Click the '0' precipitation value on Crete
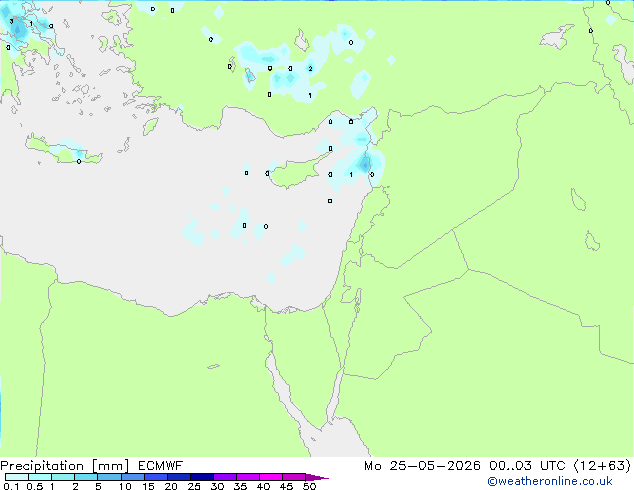Screen dimensions: 634x490 [x=79, y=161]
